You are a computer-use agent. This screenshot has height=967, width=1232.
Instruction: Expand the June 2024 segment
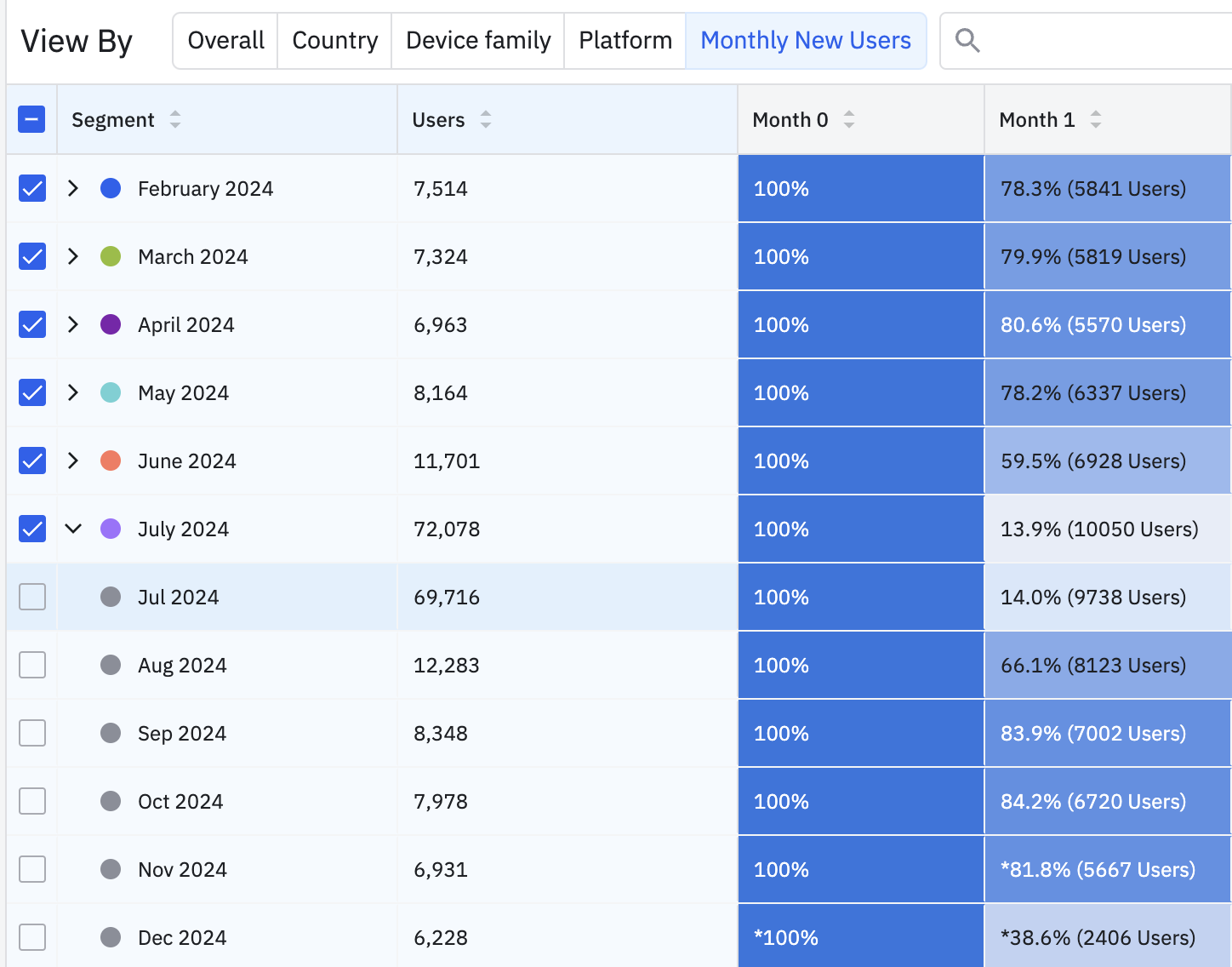click(73, 461)
